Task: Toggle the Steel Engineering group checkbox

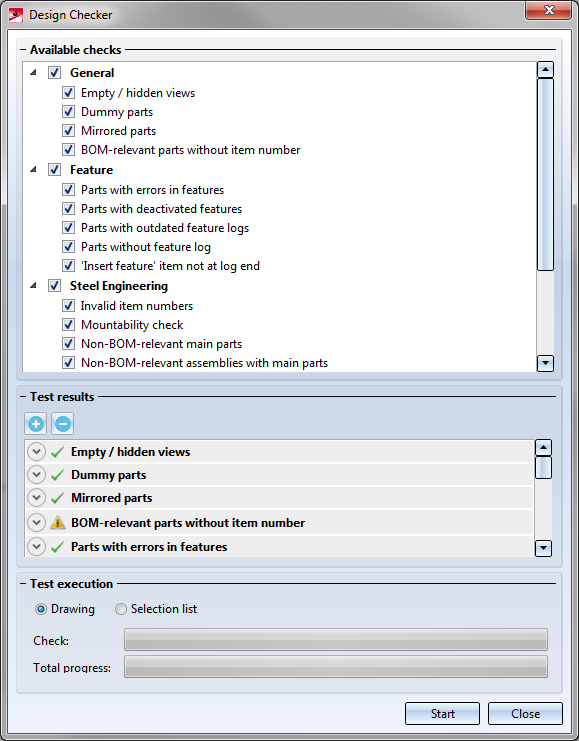Action: [x=54, y=286]
